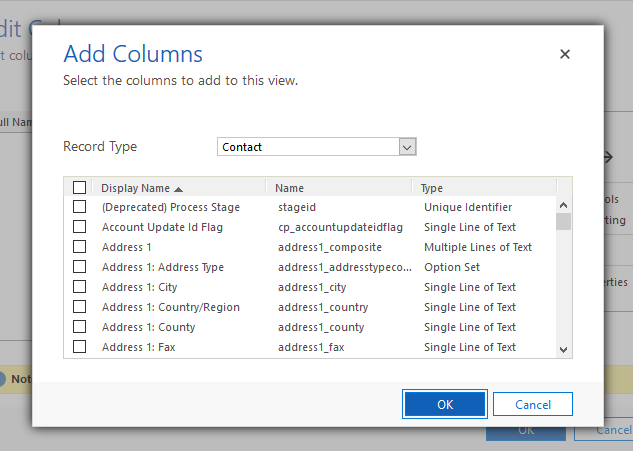
Task: Confirm with the OK button
Action: coord(445,404)
